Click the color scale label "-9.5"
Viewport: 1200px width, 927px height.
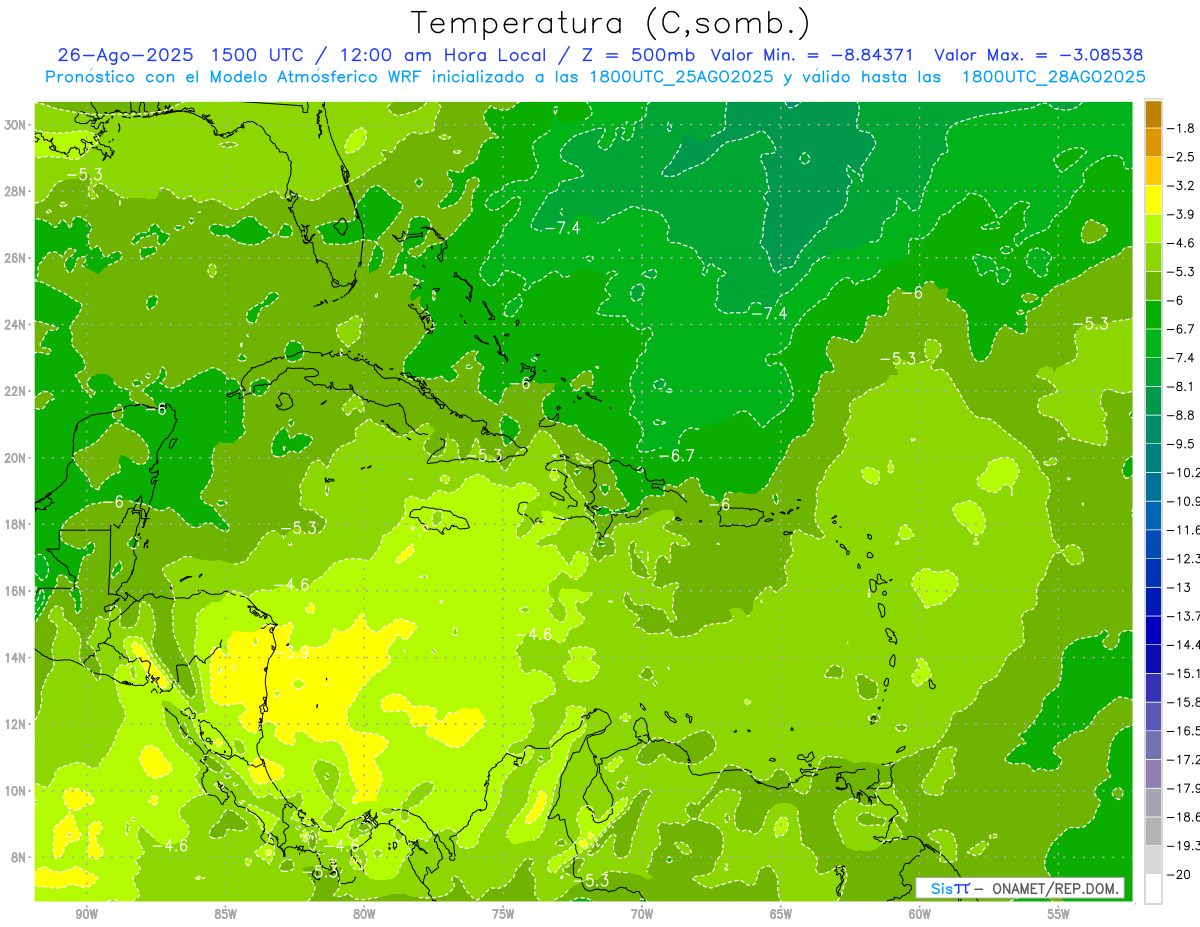click(x=1182, y=443)
